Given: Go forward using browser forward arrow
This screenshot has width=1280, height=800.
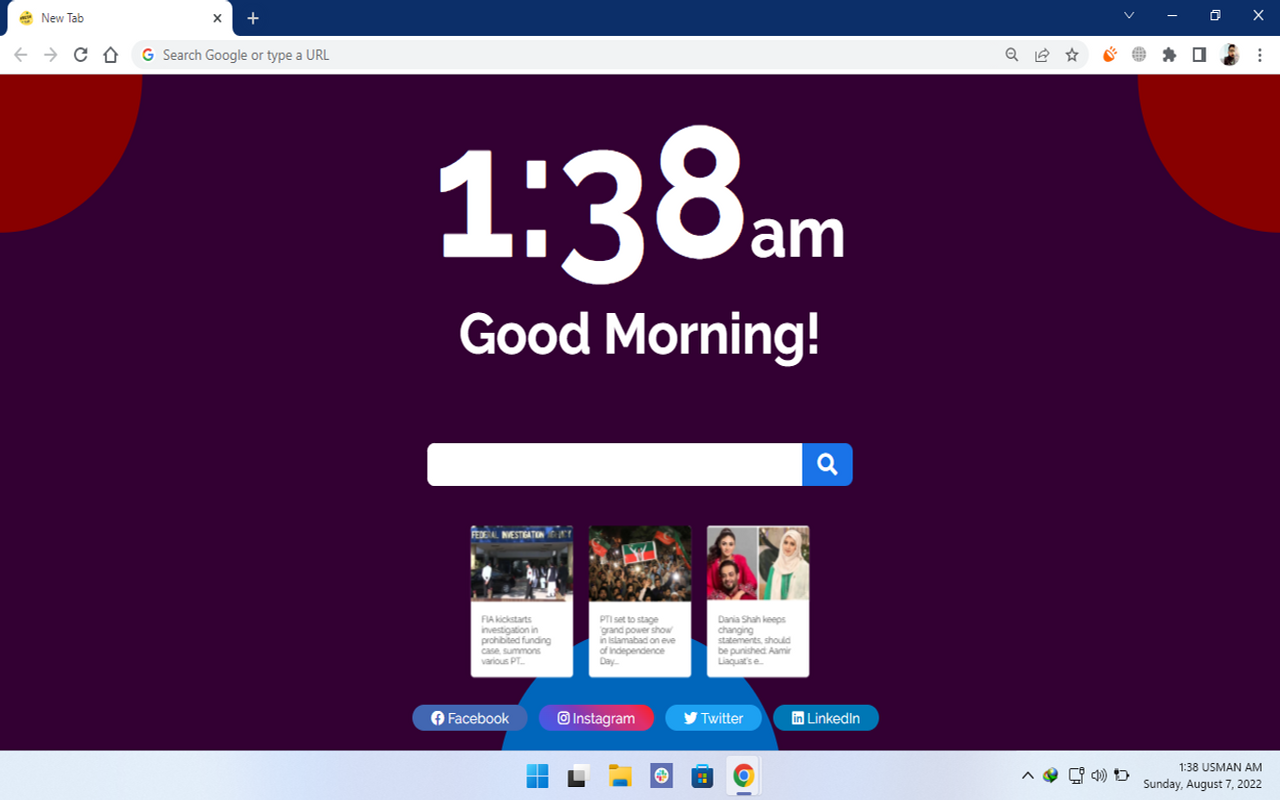Looking at the screenshot, I should [51, 55].
